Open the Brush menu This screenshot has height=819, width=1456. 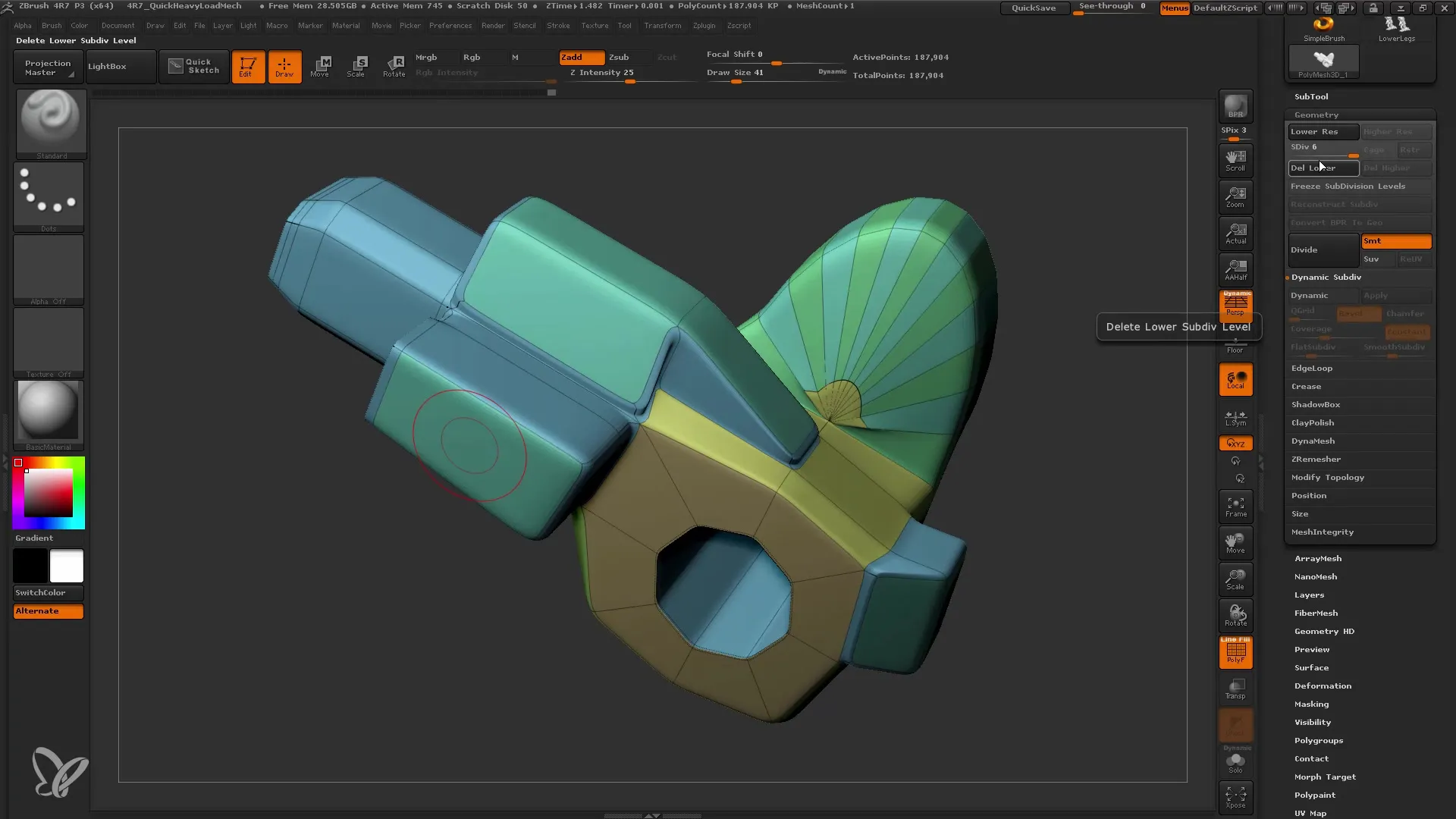[x=52, y=25]
